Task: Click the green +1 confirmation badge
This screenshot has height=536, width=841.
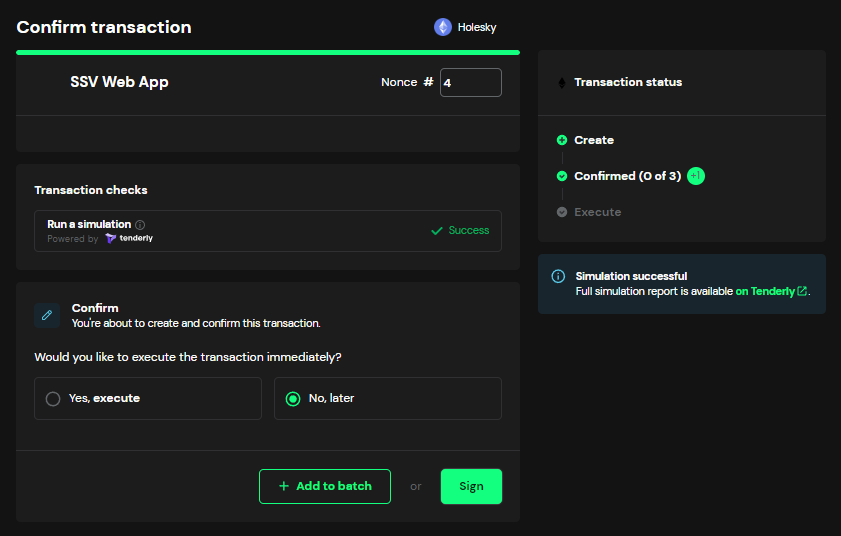Action: tap(696, 176)
